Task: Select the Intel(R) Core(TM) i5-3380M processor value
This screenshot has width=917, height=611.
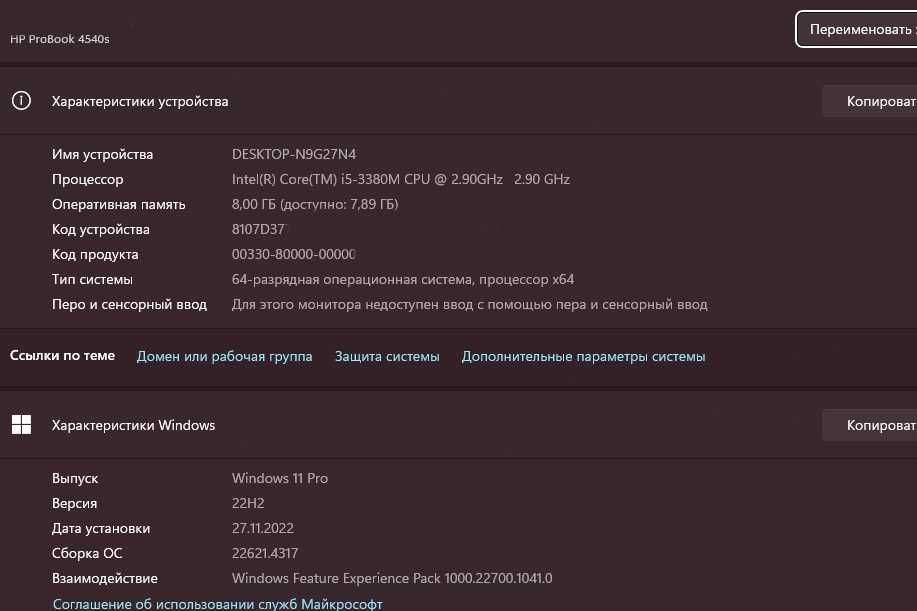Action: coord(401,179)
